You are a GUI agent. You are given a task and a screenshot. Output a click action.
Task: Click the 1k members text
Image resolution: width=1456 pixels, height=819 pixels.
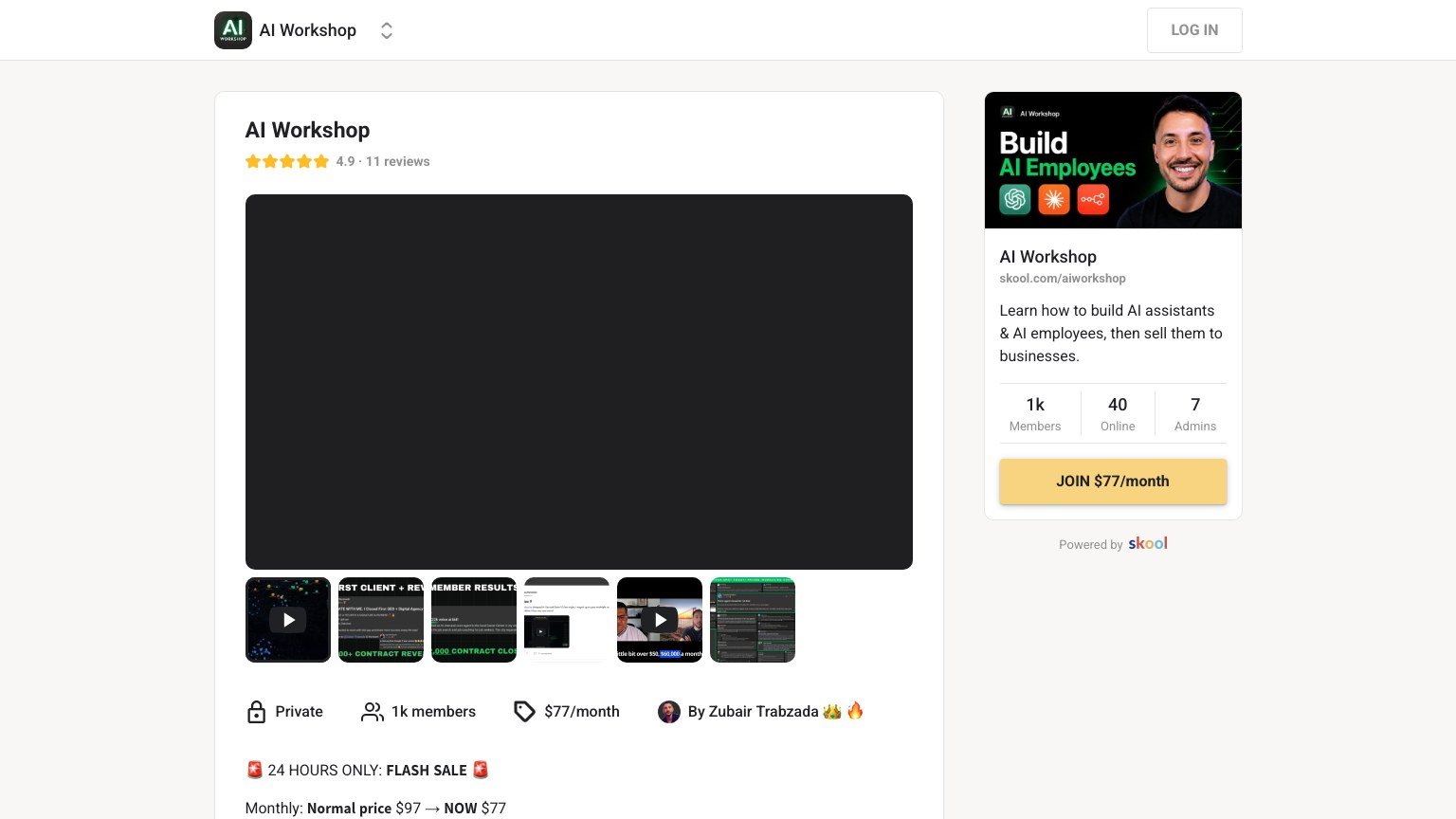coord(433,712)
